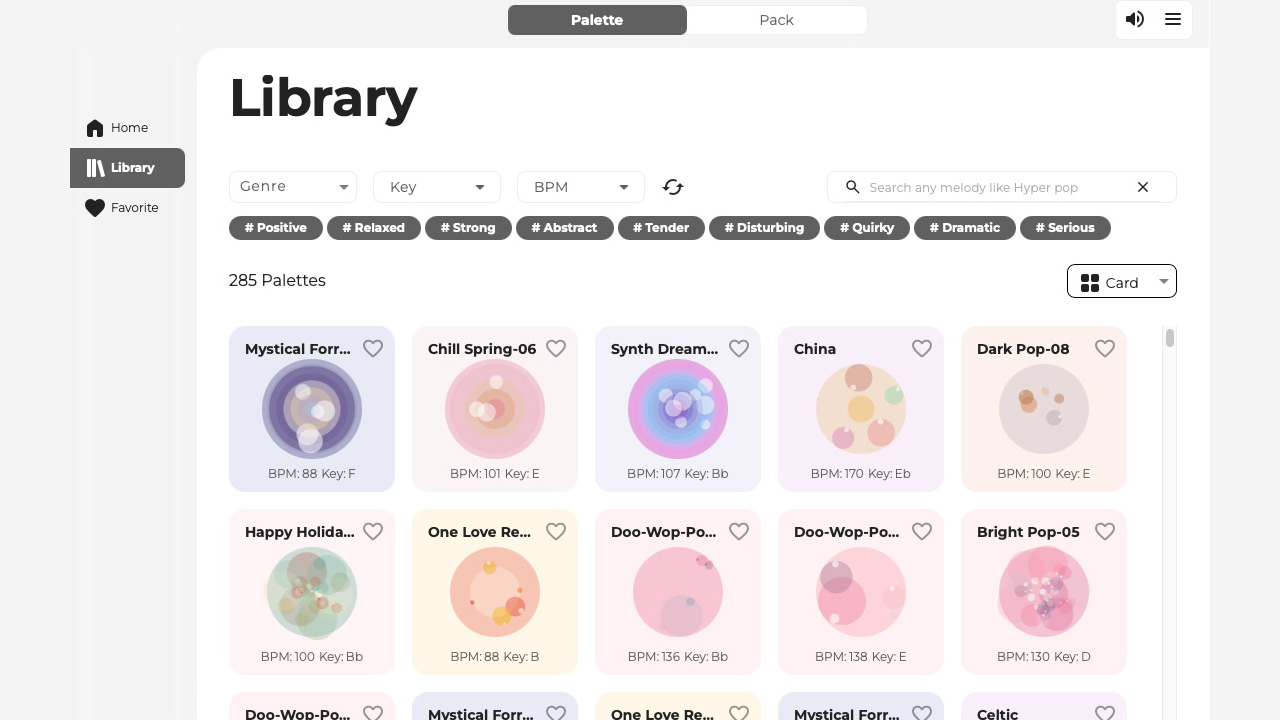The image size is (1280, 720).
Task: Favorite the Bright Pop-05 palette
Action: point(1105,531)
